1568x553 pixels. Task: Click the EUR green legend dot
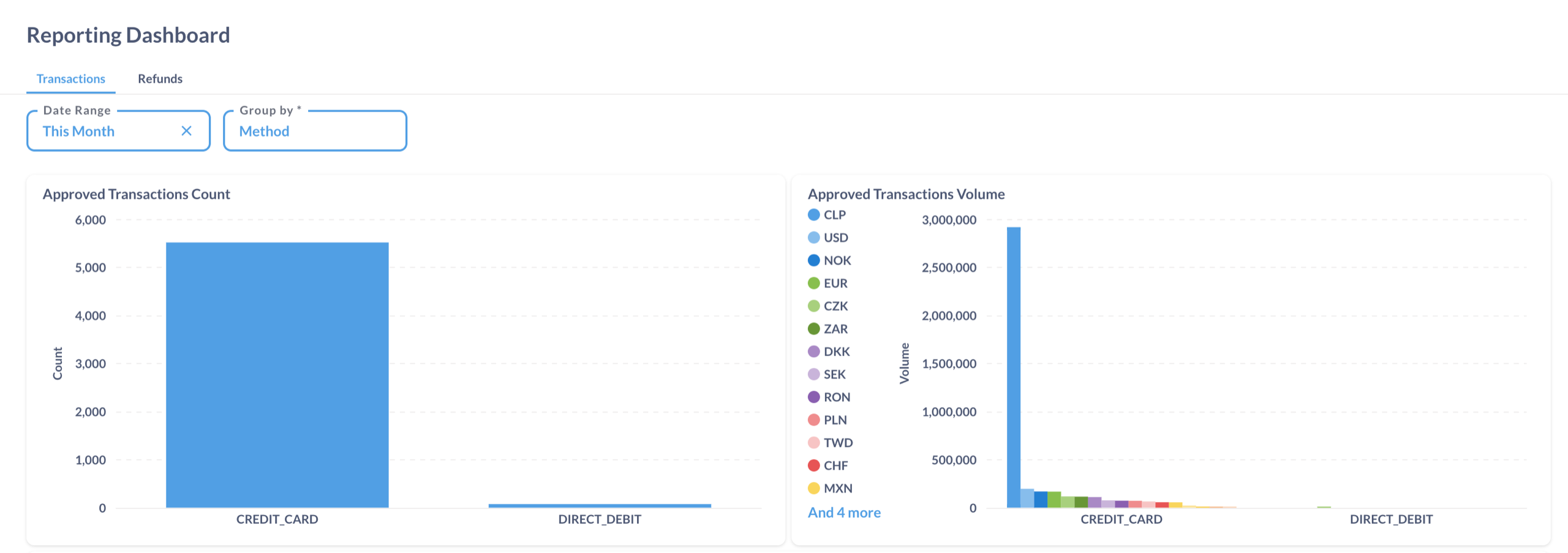(813, 284)
